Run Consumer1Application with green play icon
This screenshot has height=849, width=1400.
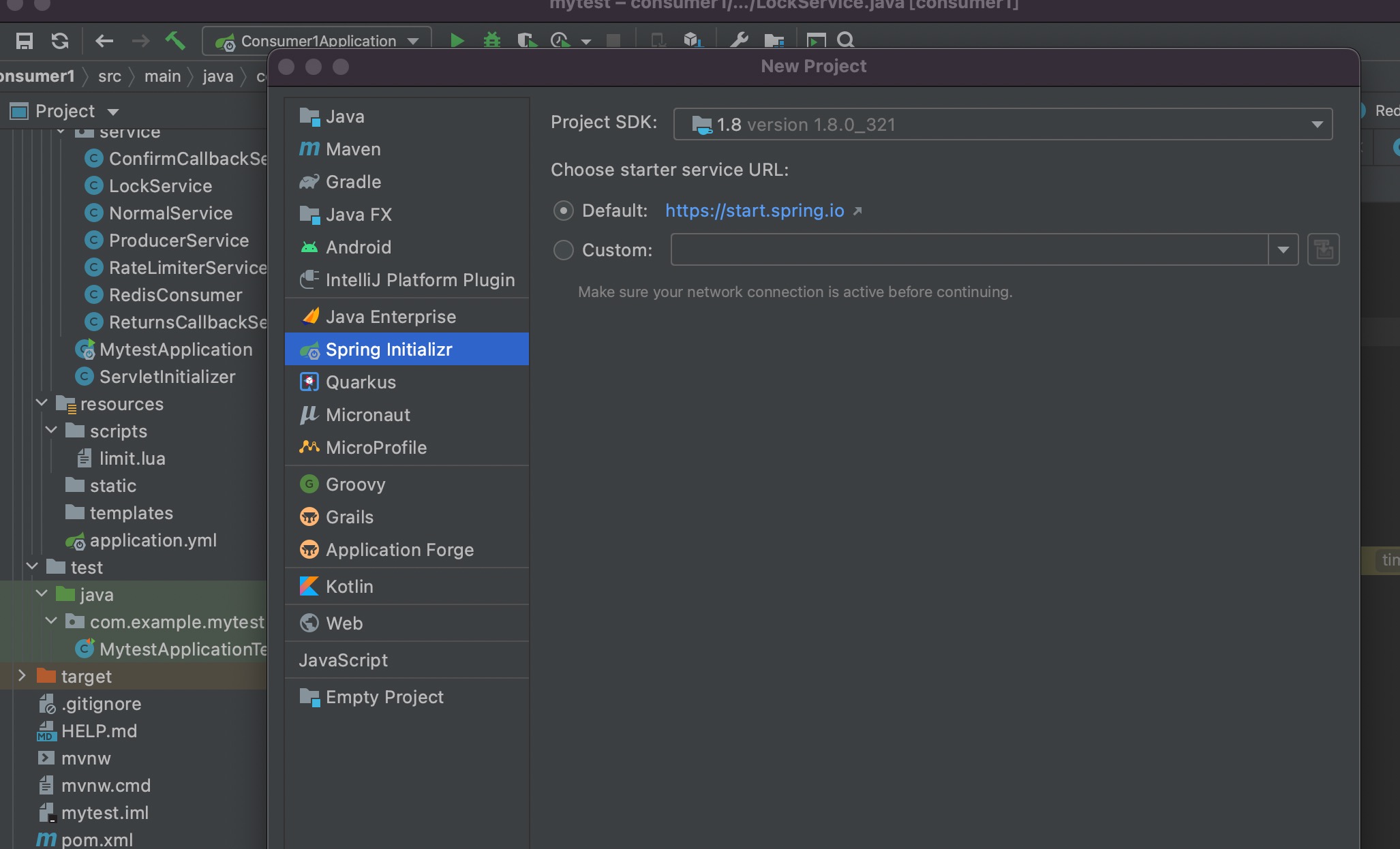457,41
